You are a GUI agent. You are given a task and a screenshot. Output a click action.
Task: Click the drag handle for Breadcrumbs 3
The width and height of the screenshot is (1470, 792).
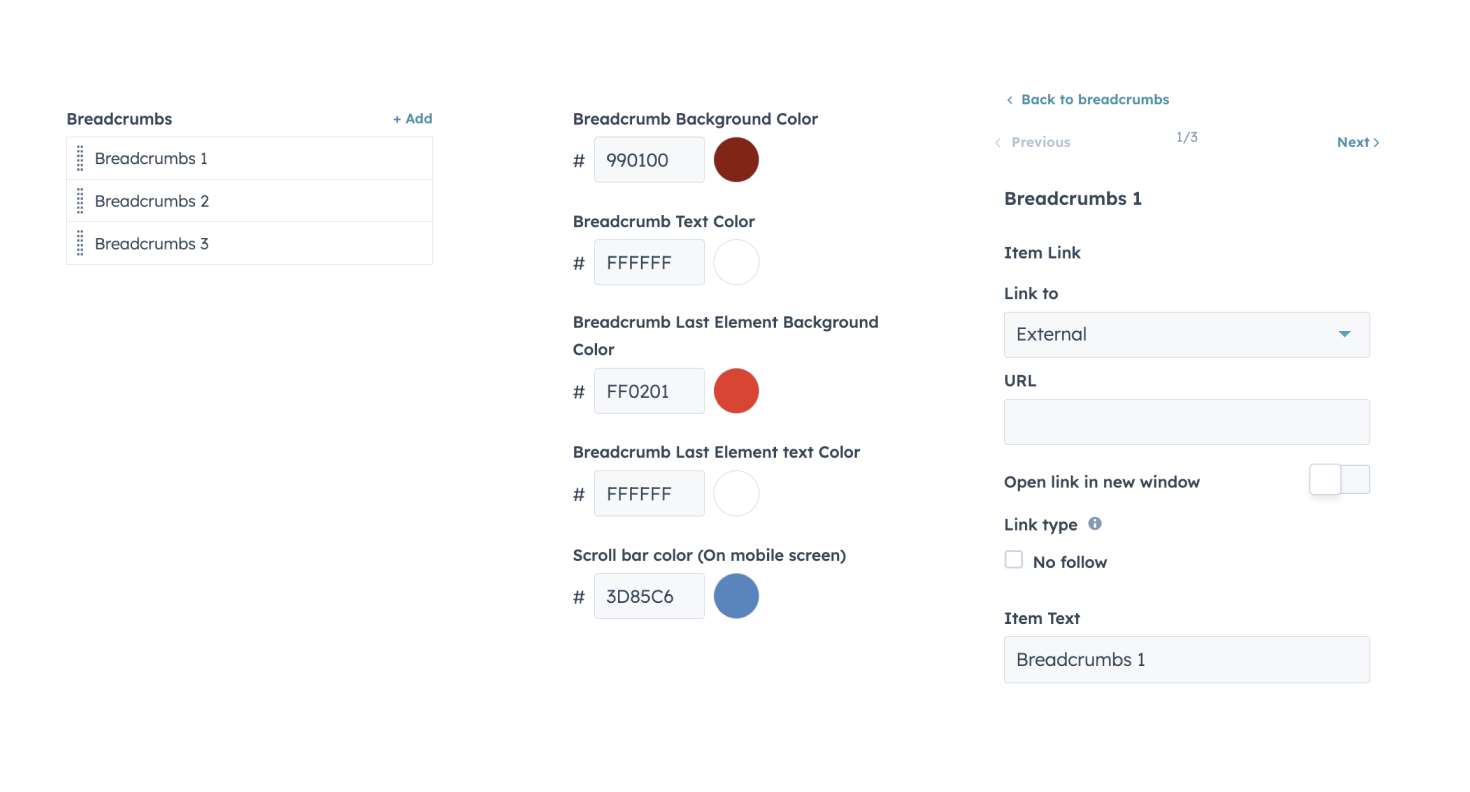click(x=81, y=244)
